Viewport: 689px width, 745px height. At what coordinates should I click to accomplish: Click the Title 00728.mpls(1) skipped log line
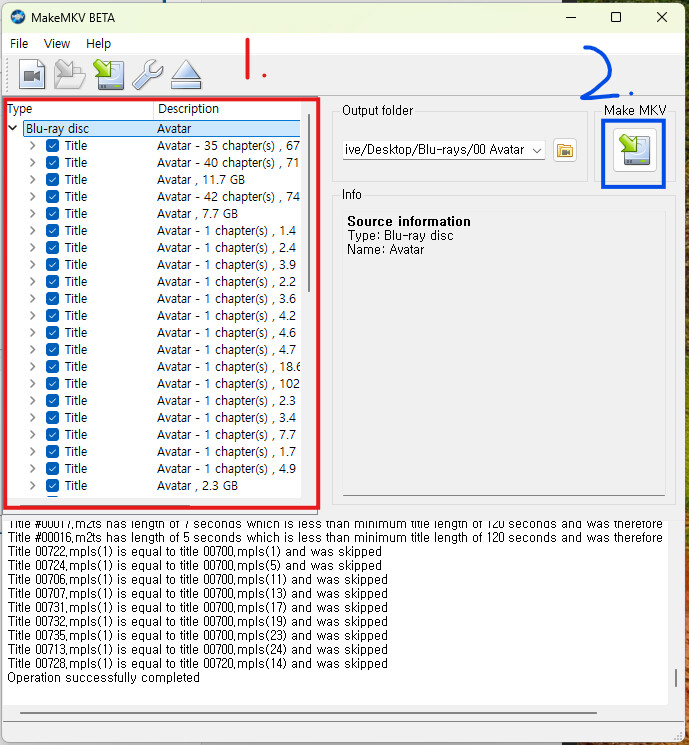coord(197,664)
